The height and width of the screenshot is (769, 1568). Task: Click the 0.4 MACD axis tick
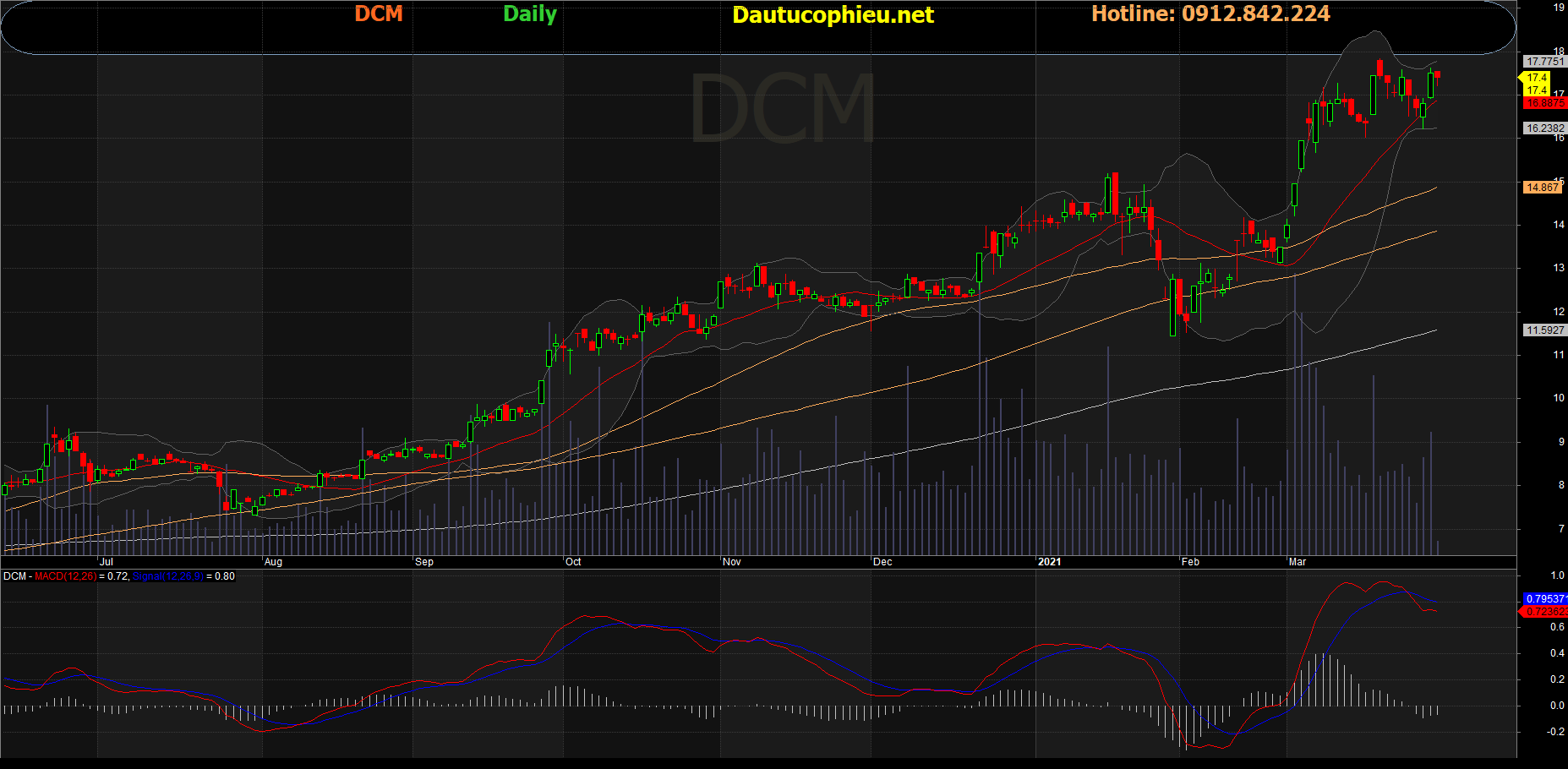[1557, 652]
